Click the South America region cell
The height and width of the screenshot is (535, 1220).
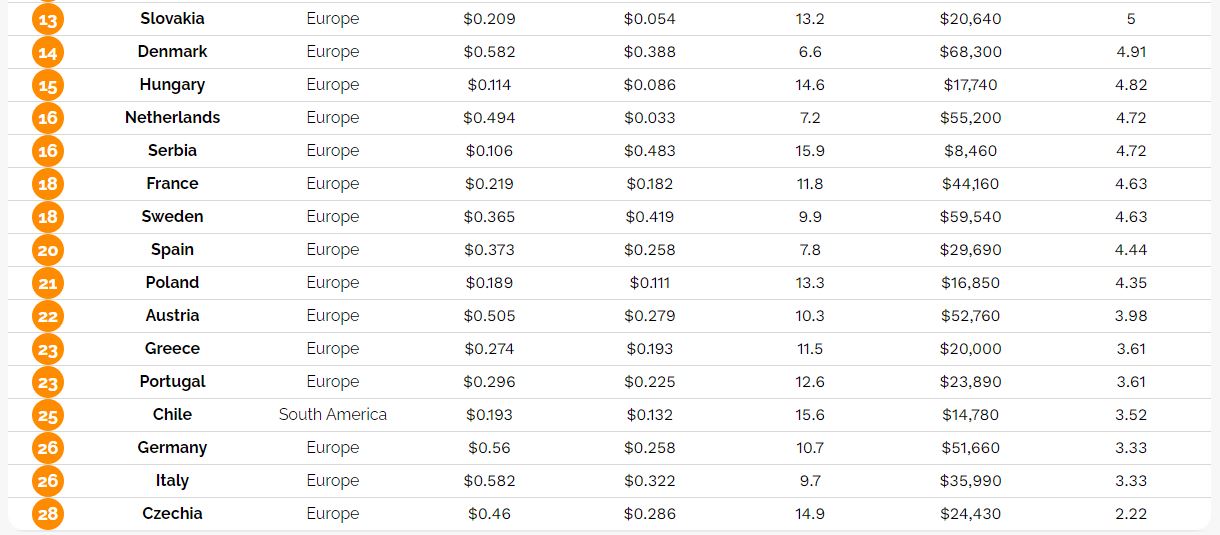[x=332, y=415]
